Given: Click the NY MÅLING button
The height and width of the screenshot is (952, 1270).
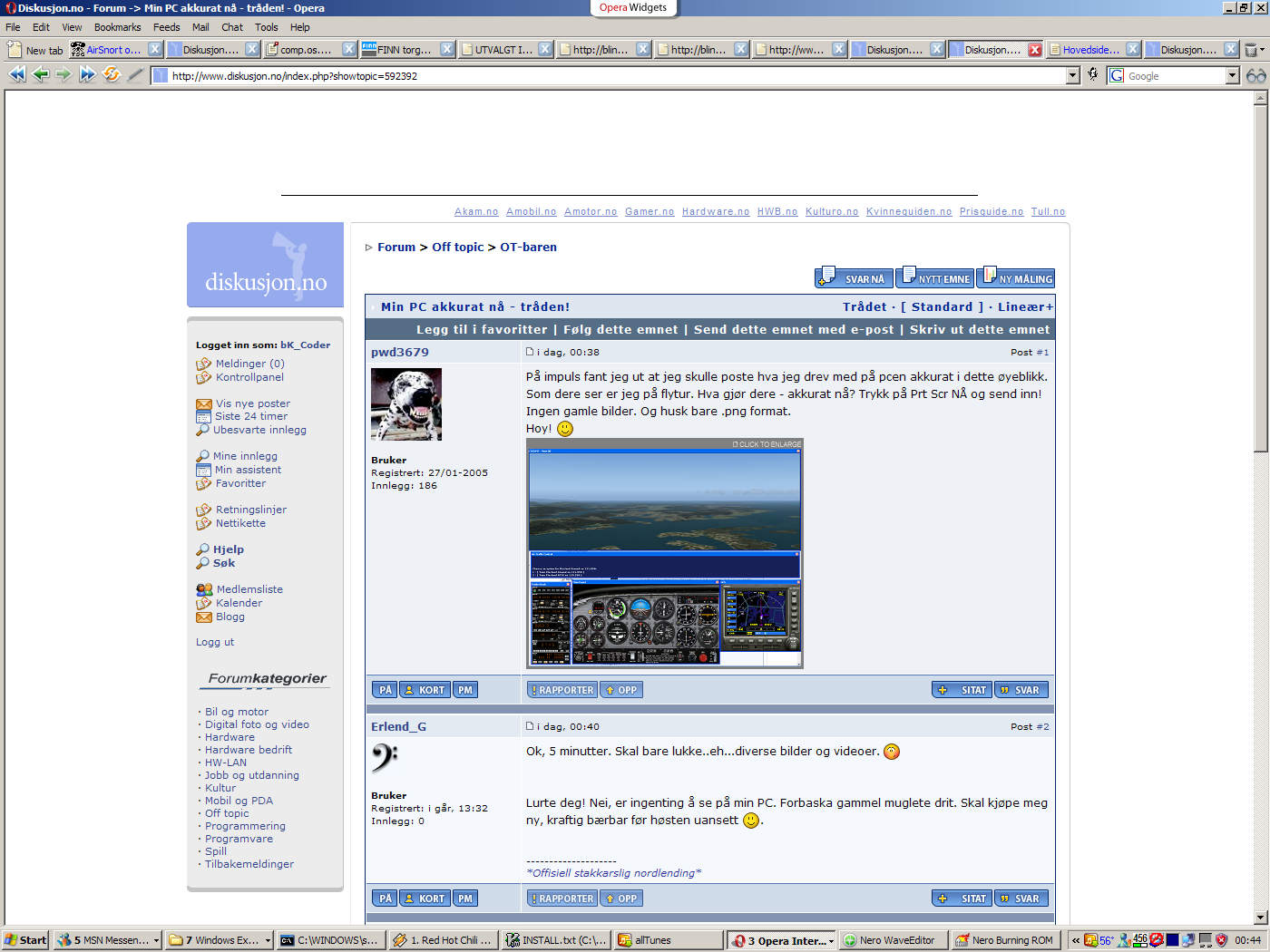Looking at the screenshot, I should (x=1015, y=277).
